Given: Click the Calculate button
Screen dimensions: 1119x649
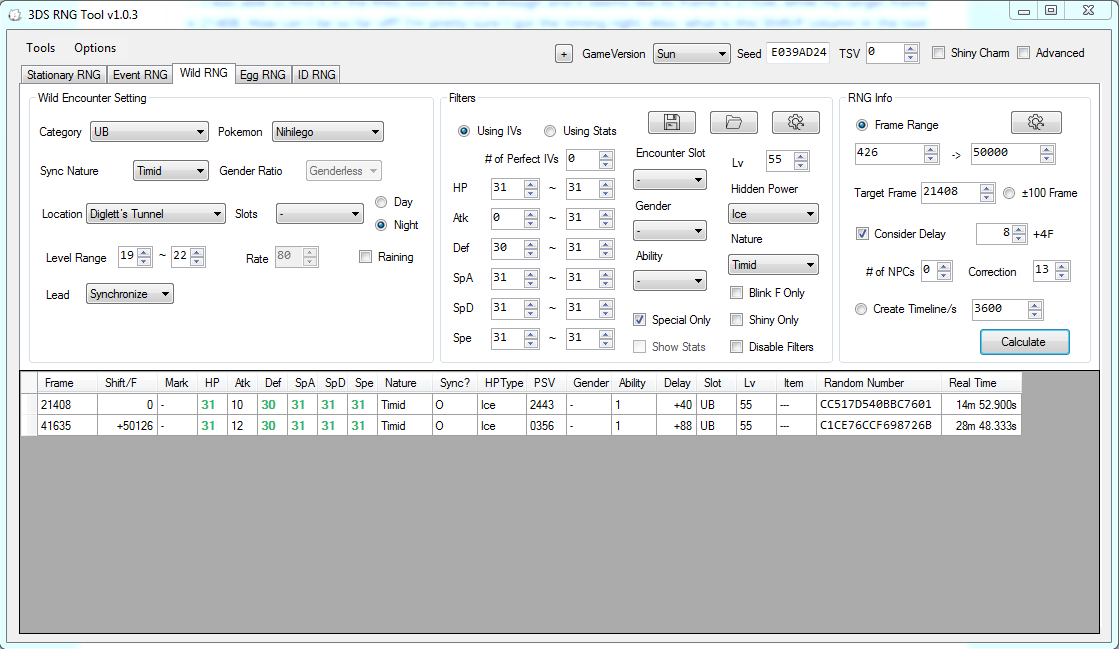Looking at the screenshot, I should point(1024,342).
